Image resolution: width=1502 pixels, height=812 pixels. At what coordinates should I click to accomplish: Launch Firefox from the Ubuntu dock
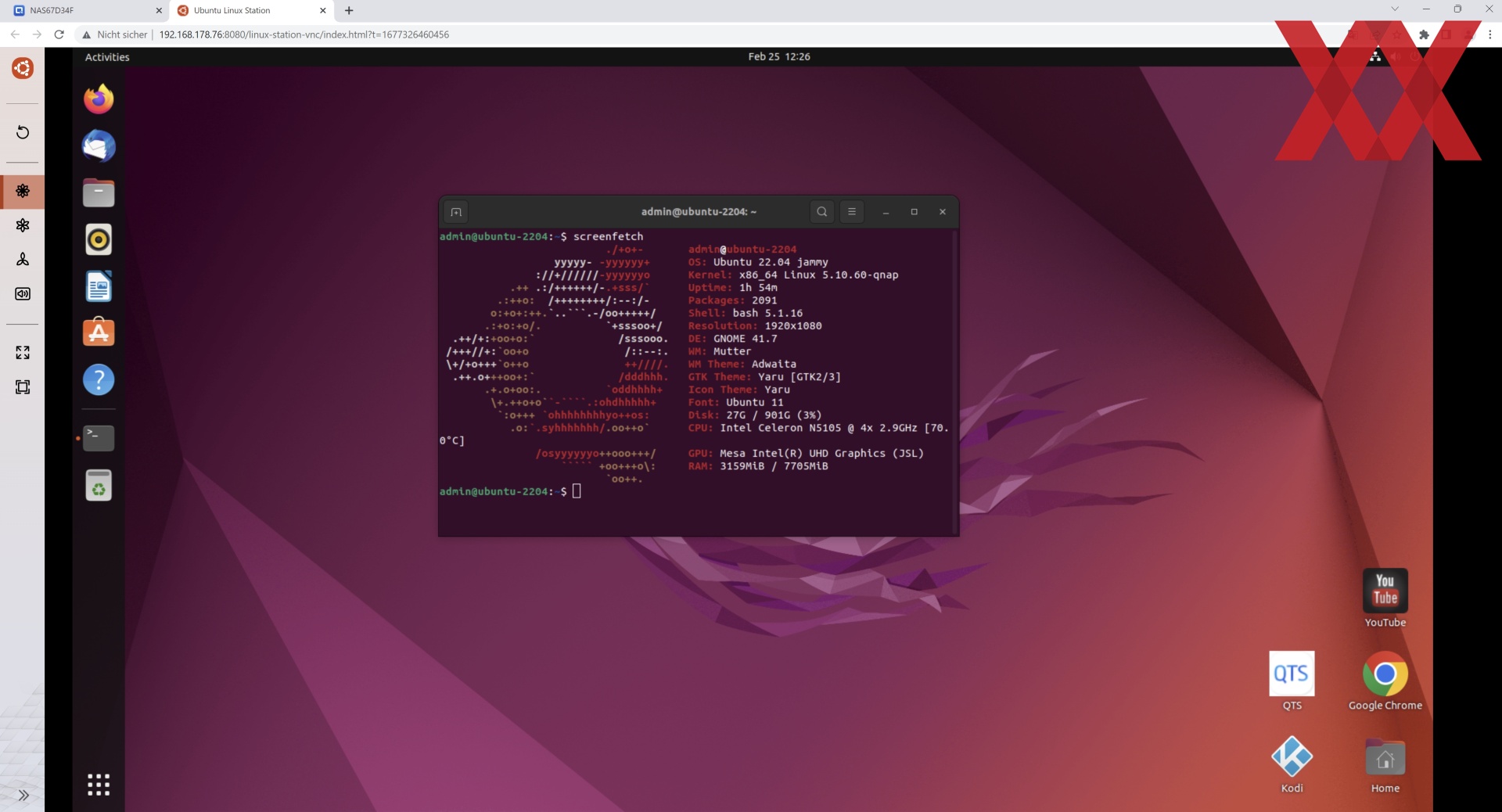pyautogui.click(x=99, y=99)
